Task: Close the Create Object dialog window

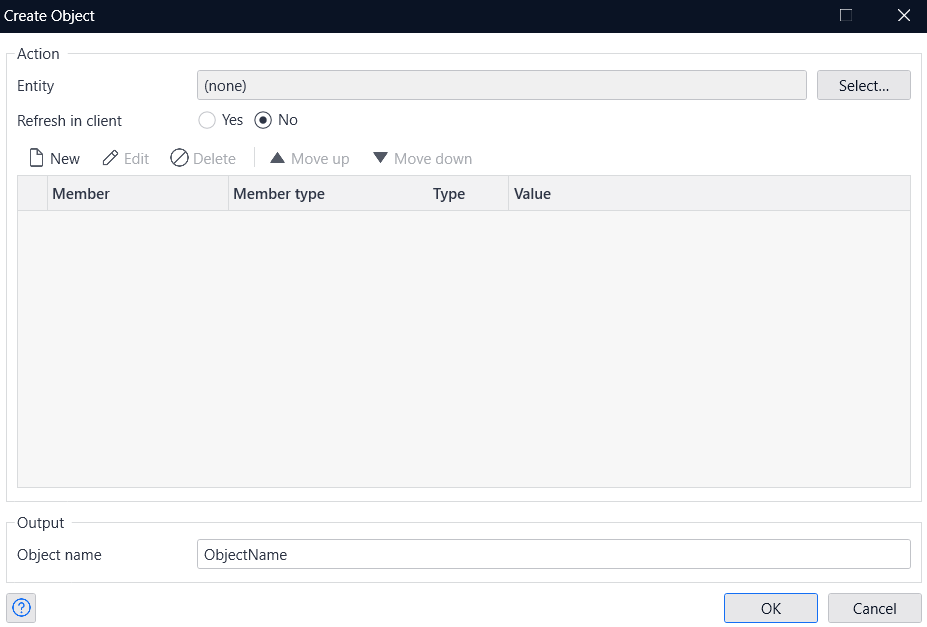Action: [904, 16]
